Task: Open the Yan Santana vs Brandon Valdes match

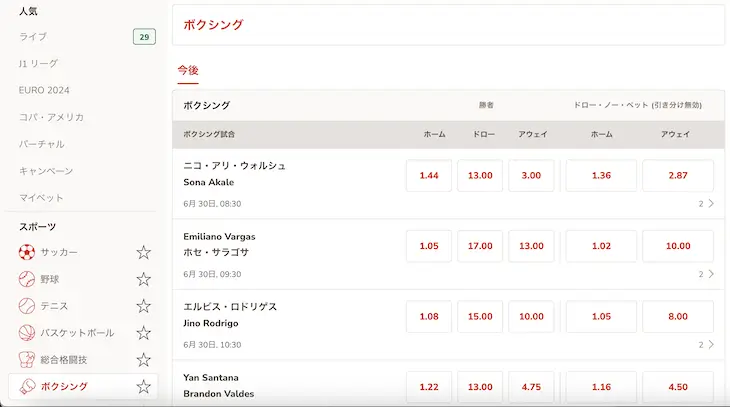Action: tap(218, 386)
